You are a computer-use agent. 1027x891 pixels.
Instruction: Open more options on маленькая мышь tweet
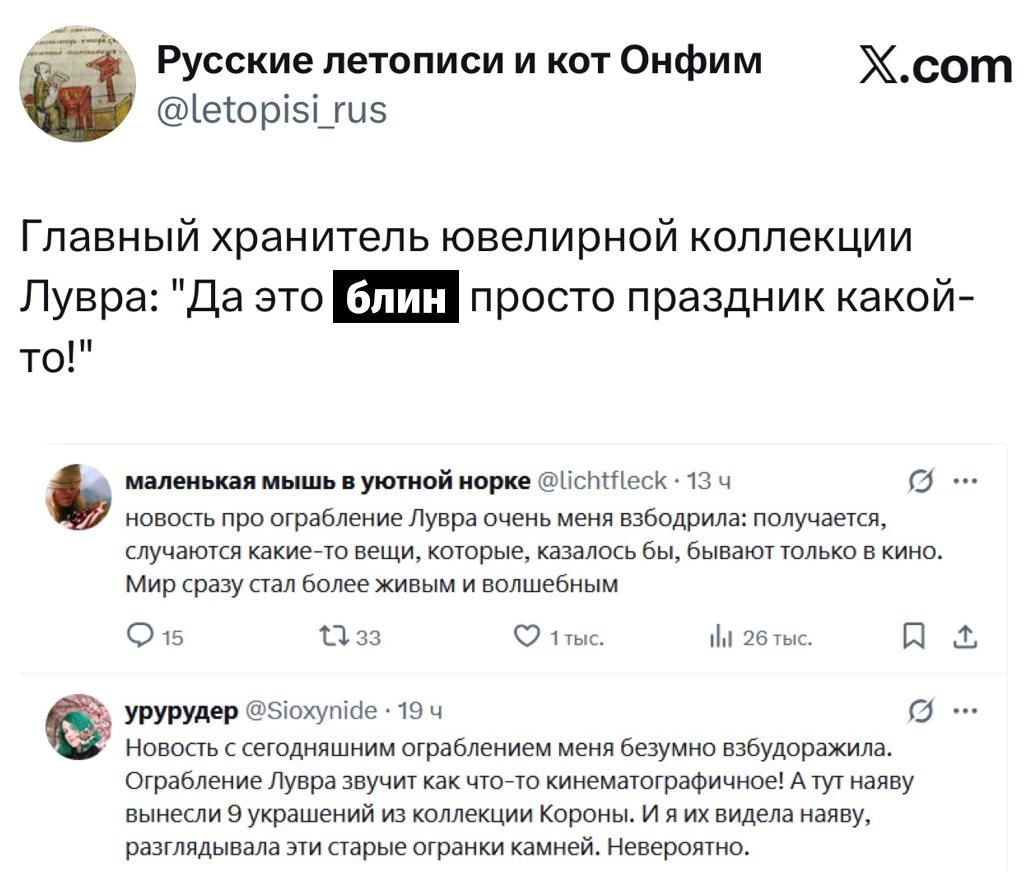coord(965,482)
